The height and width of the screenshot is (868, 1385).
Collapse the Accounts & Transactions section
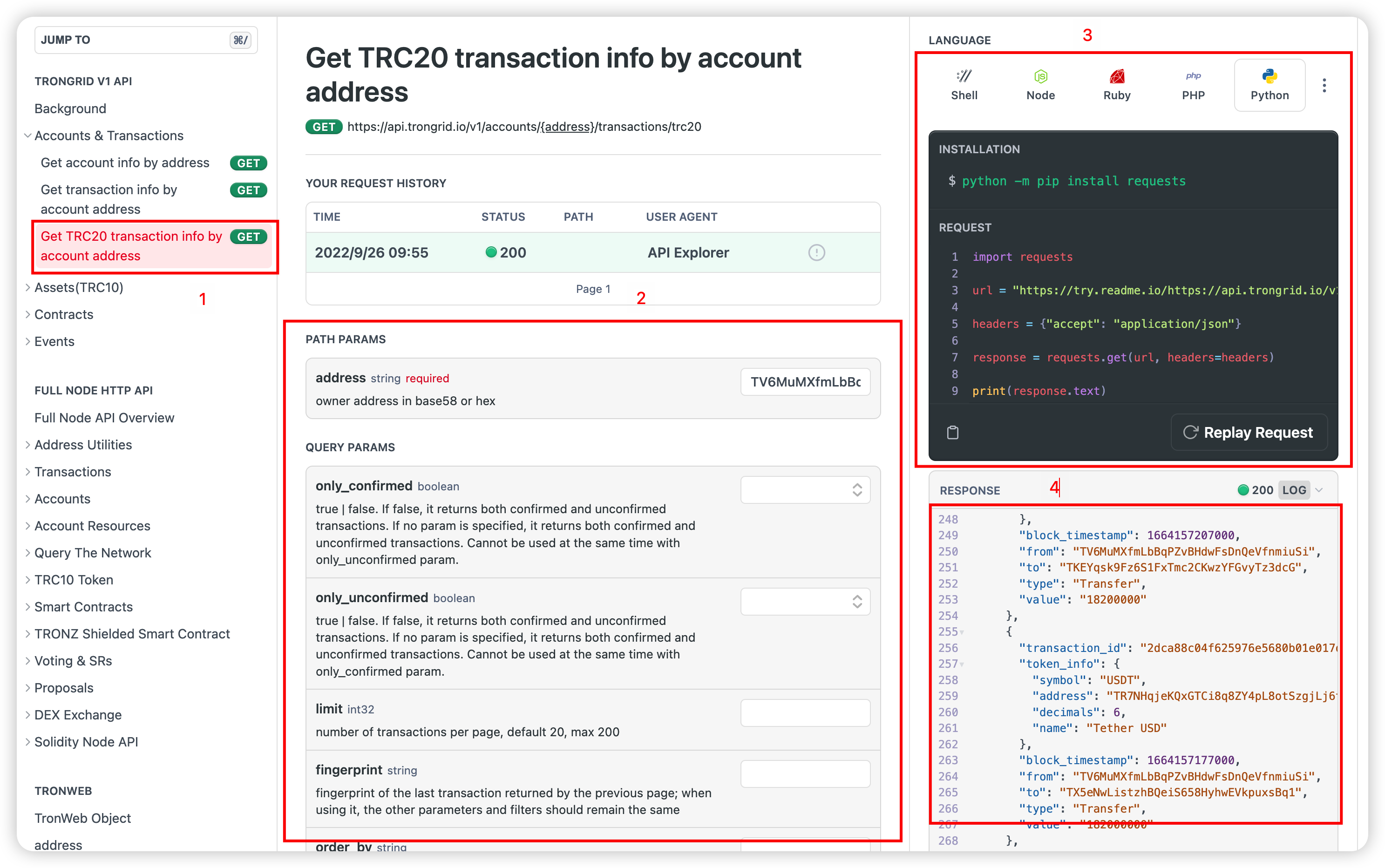click(x=27, y=136)
